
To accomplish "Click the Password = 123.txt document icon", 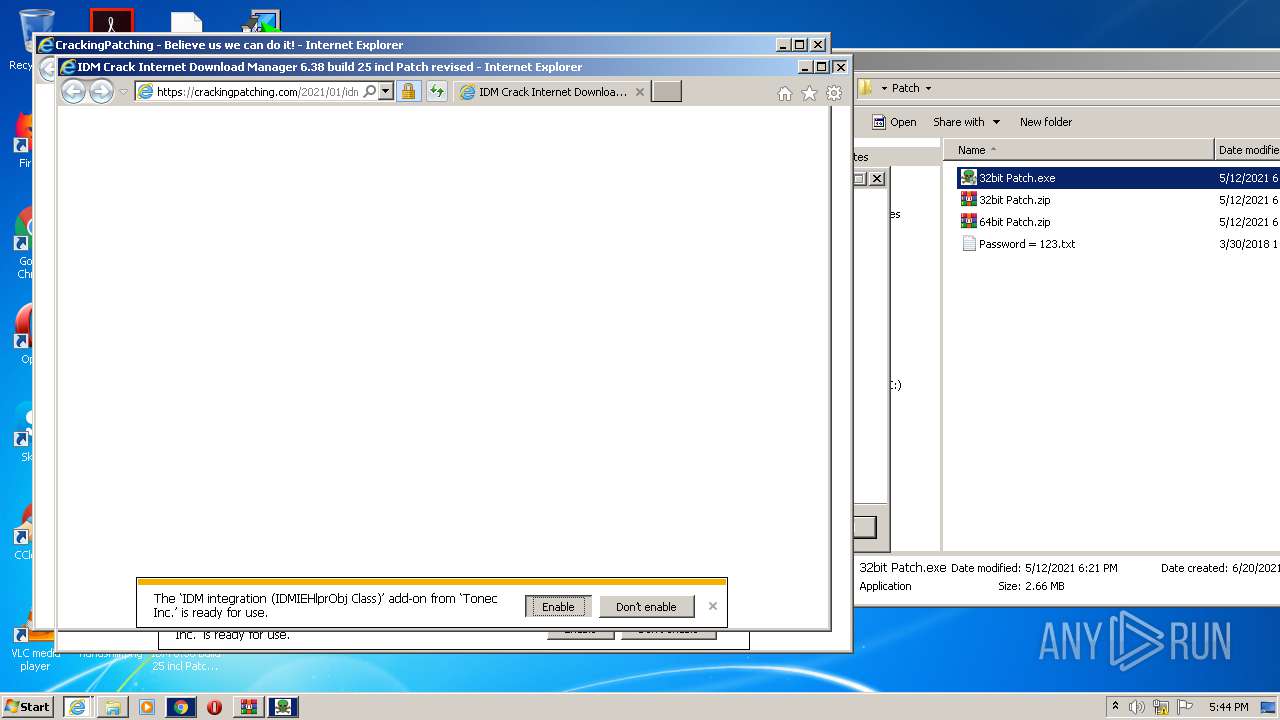I will [x=968, y=244].
